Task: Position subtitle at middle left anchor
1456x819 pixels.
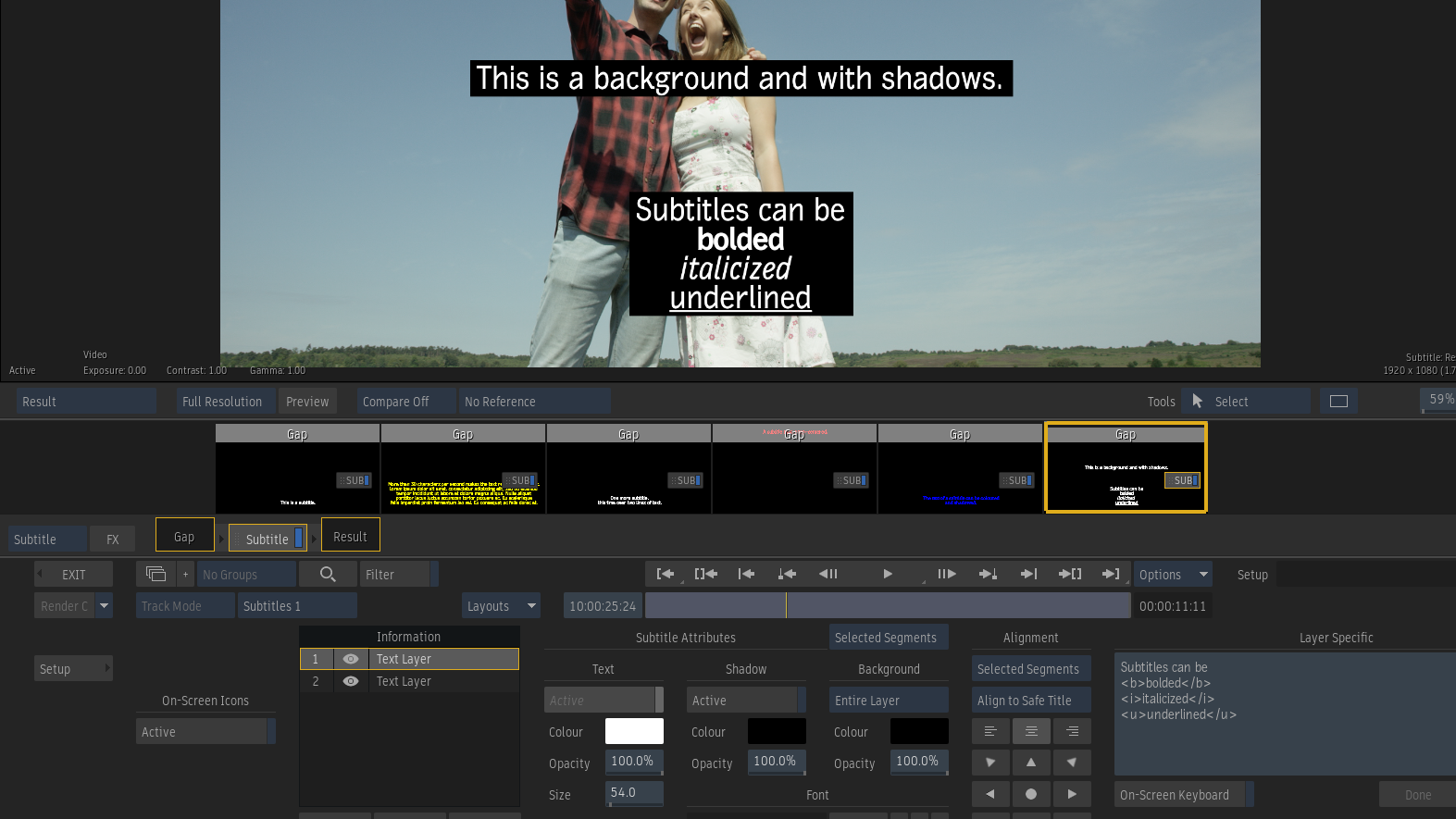Action: point(990,794)
